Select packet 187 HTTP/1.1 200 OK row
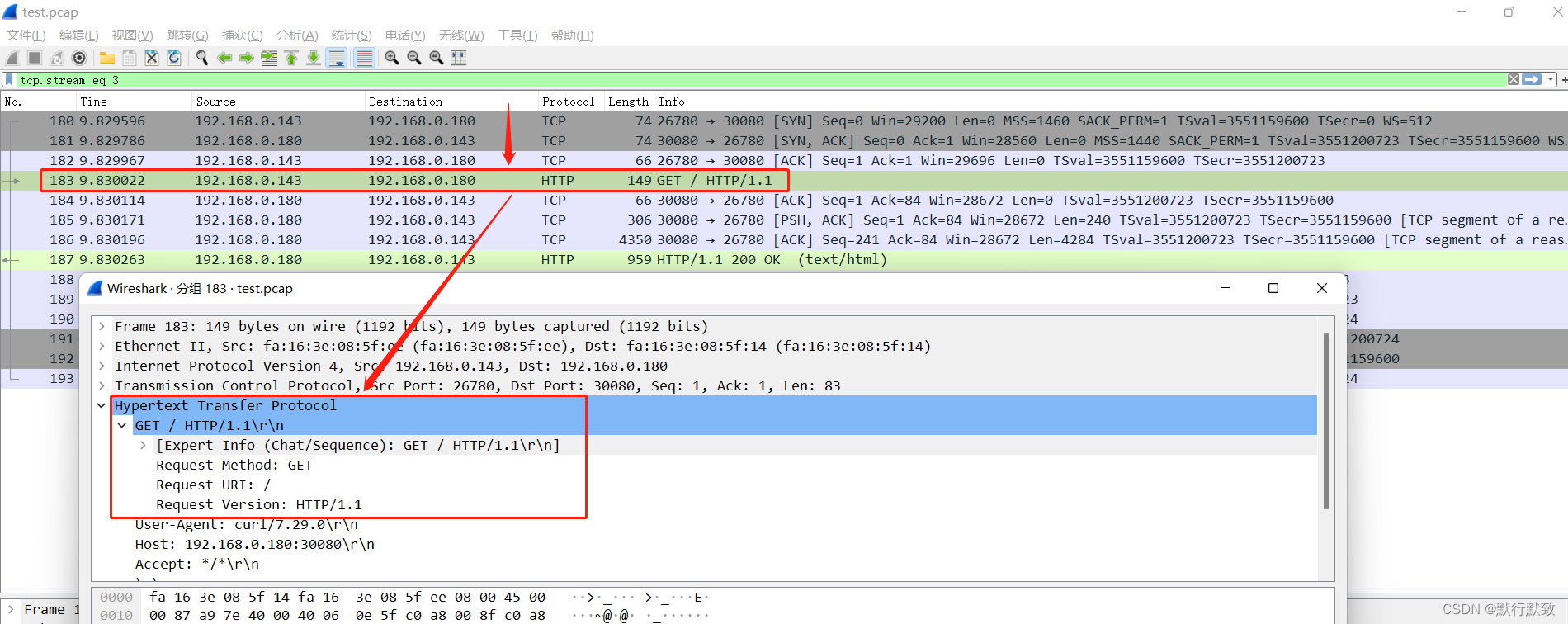Viewport: 1568px width, 624px height. tap(784, 260)
